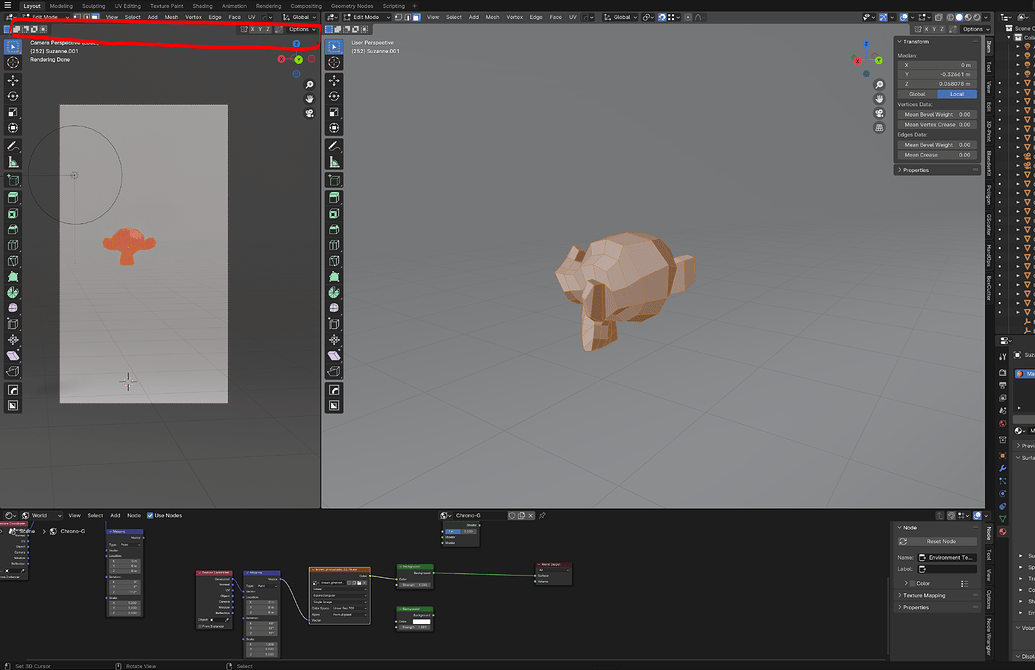Click the Reset Node button

tap(937, 541)
